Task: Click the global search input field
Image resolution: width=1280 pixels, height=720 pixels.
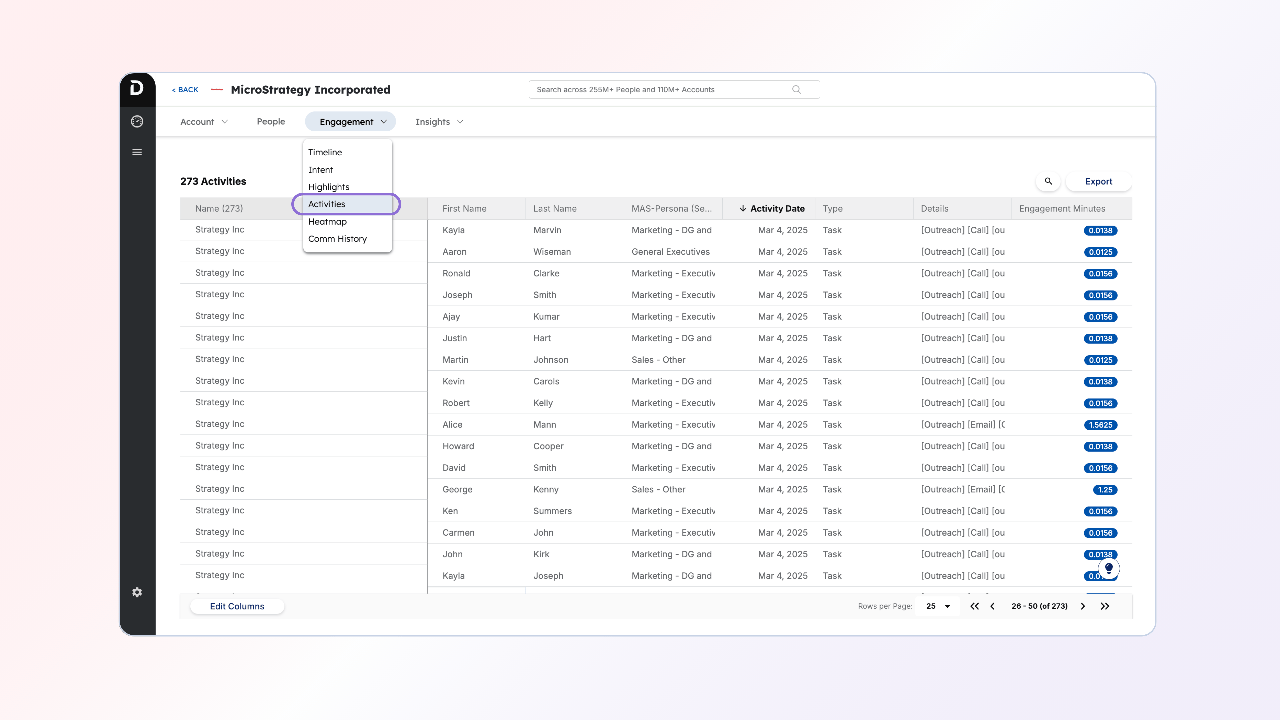Action: point(662,90)
